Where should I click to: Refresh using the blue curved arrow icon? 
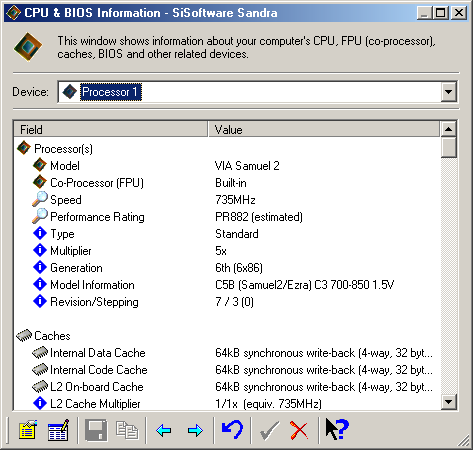(232, 430)
